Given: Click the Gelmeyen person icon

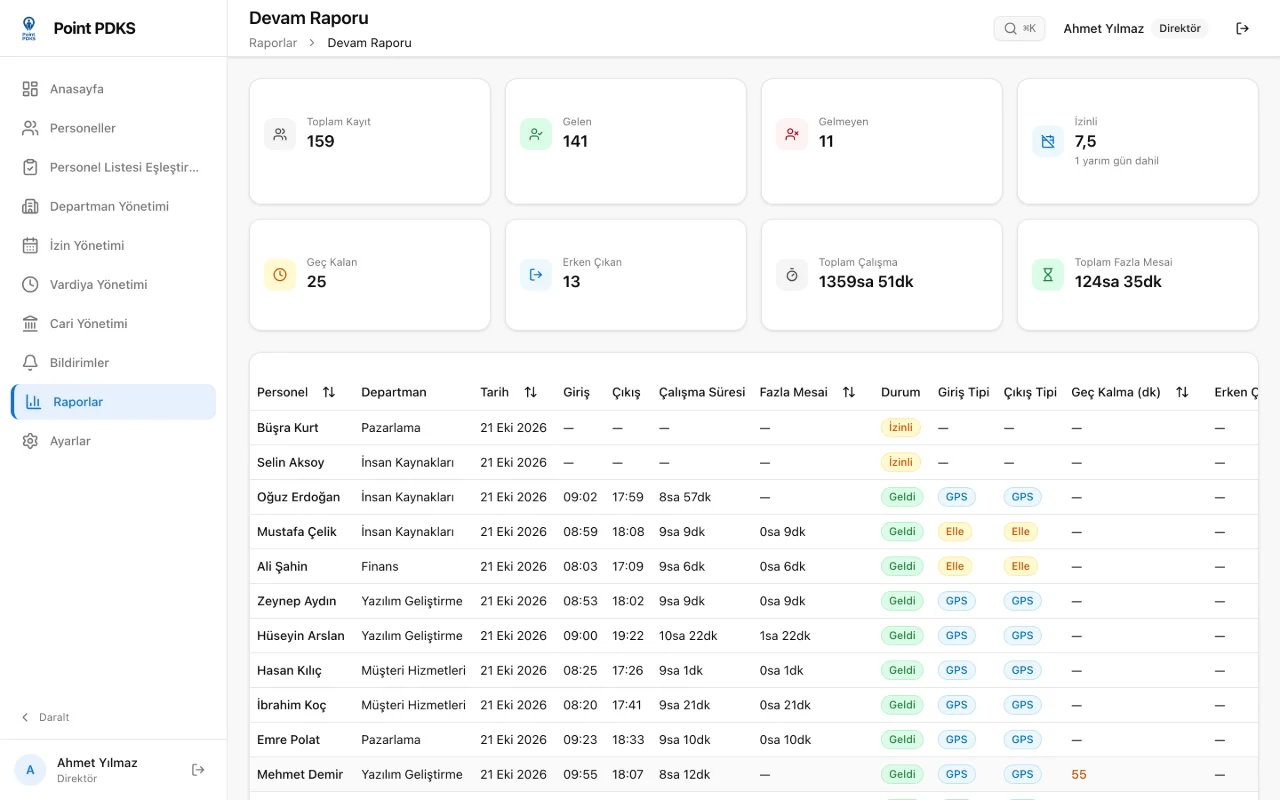Looking at the screenshot, I should tap(792, 134).
